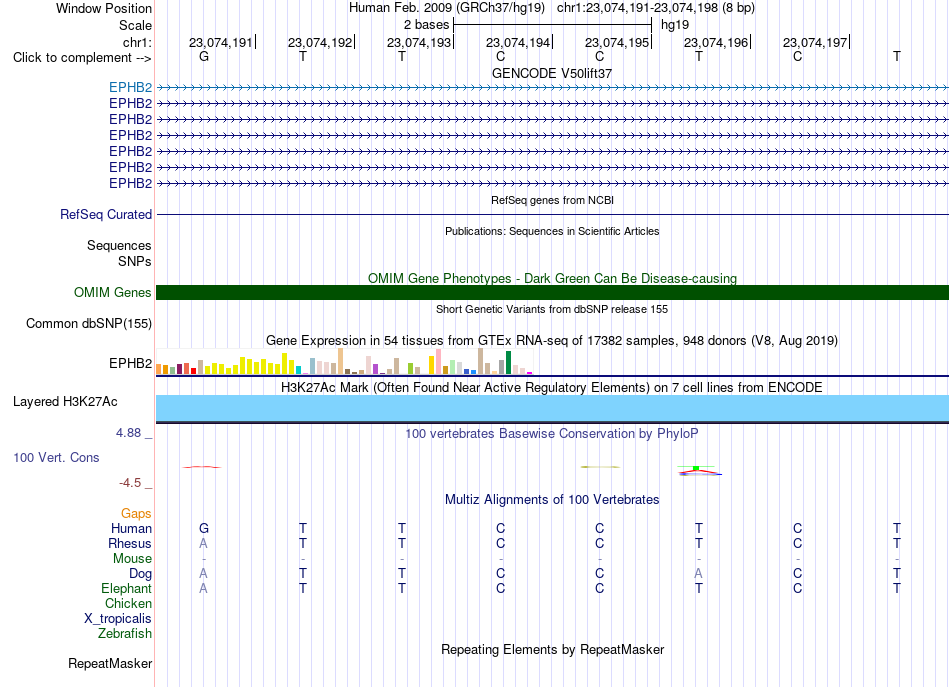Click the Sequences track label
950x687 pixels.
coord(119,245)
